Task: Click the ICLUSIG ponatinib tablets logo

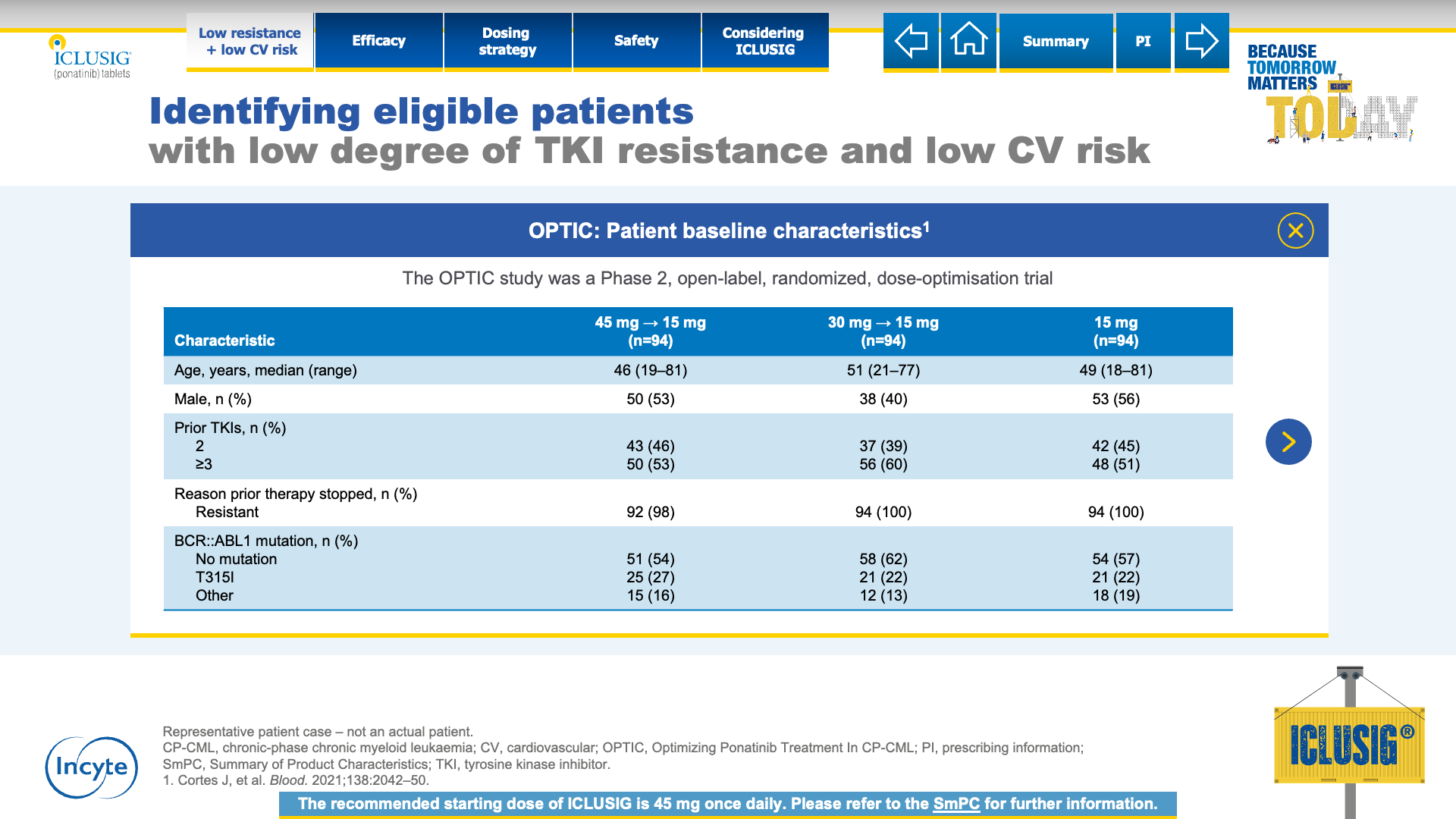Action: pyautogui.click(x=90, y=57)
